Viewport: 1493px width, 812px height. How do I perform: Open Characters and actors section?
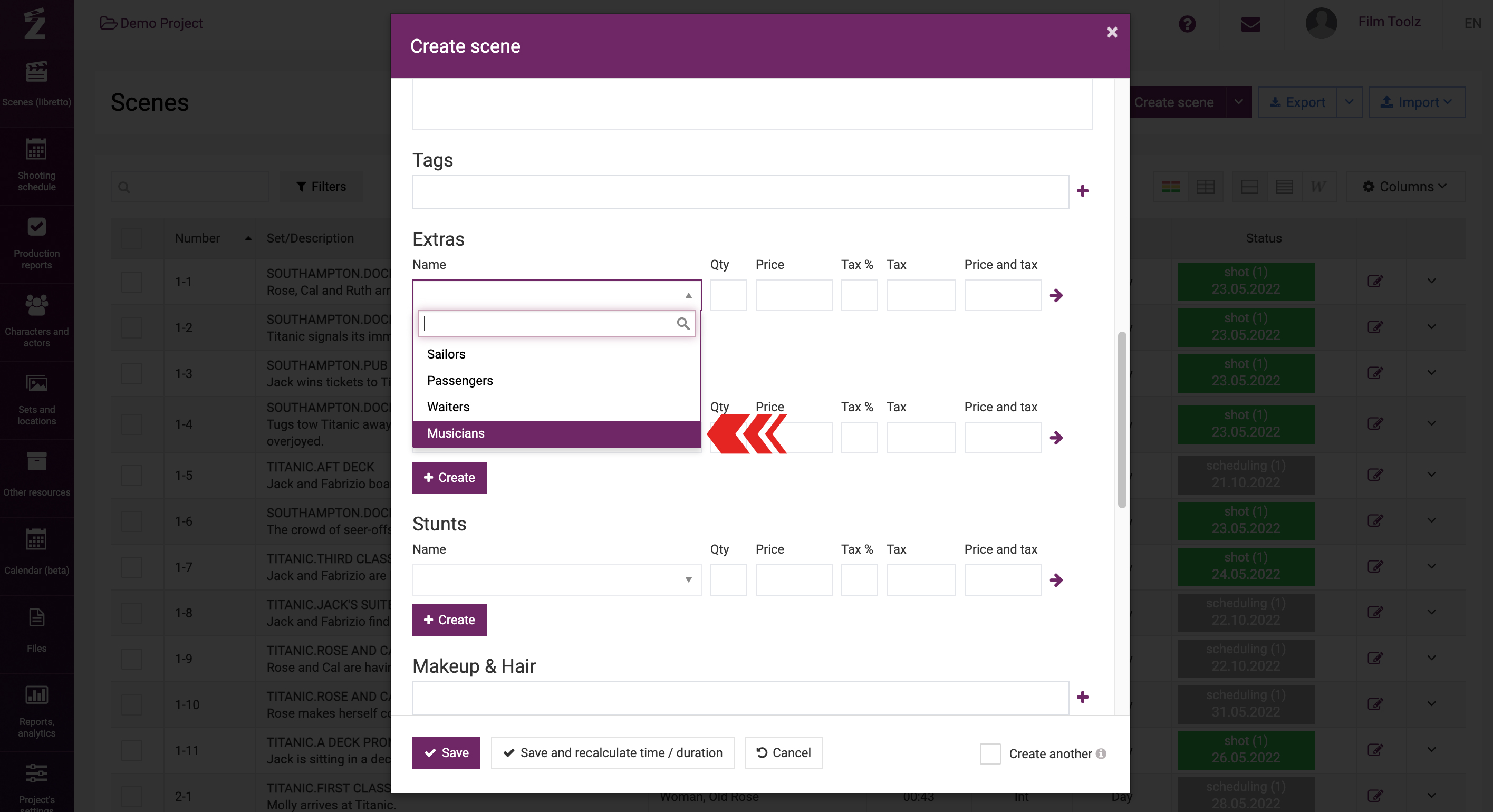pyautogui.click(x=36, y=321)
